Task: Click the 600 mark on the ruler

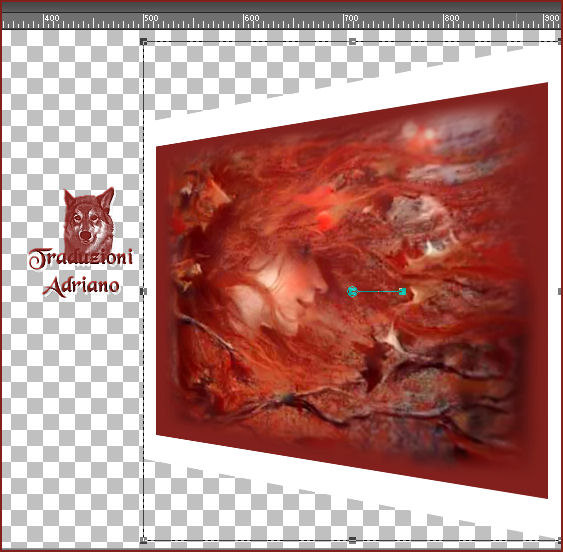Action: (251, 19)
